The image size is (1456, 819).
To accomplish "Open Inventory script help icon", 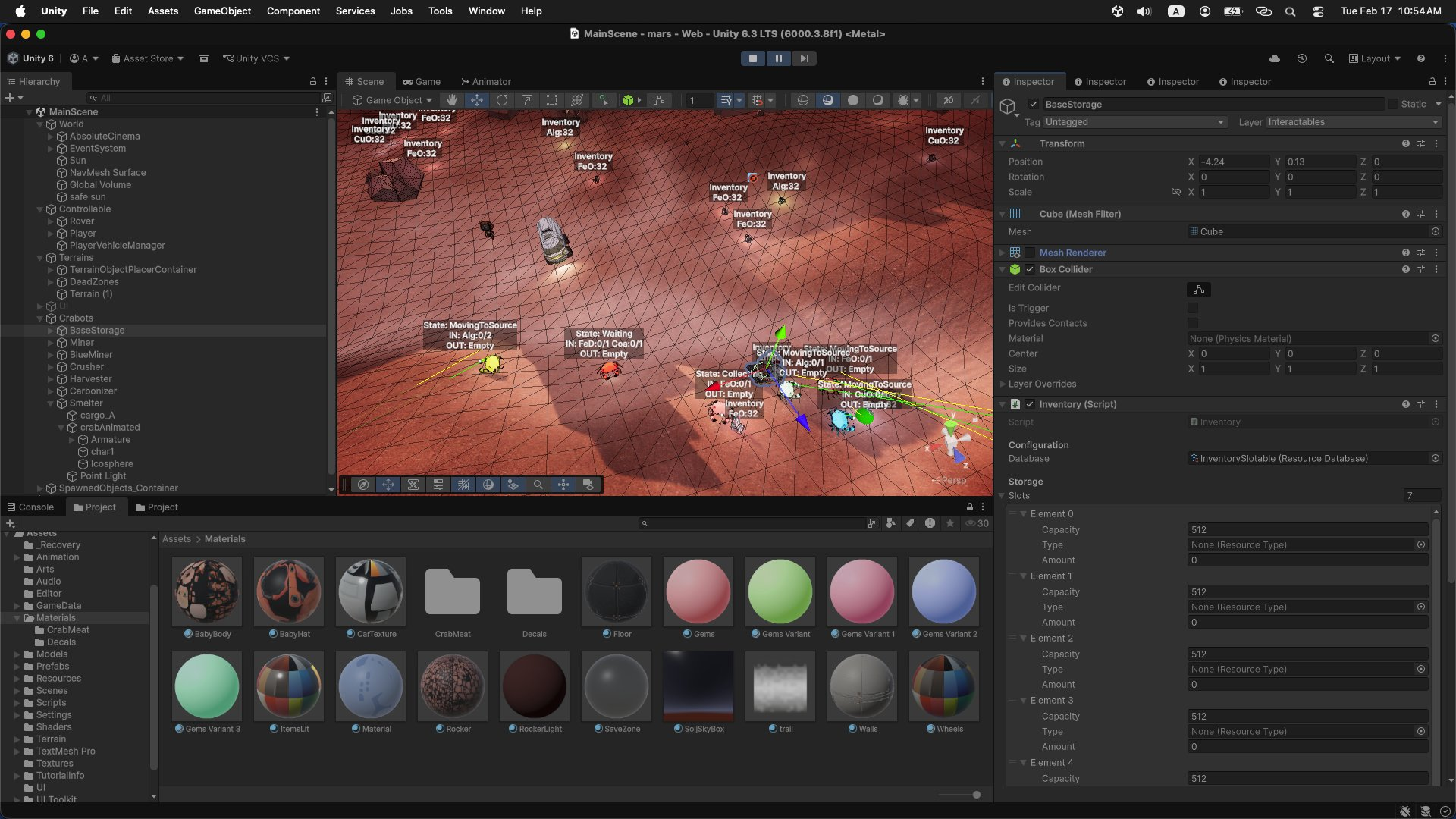I will 1406,404.
